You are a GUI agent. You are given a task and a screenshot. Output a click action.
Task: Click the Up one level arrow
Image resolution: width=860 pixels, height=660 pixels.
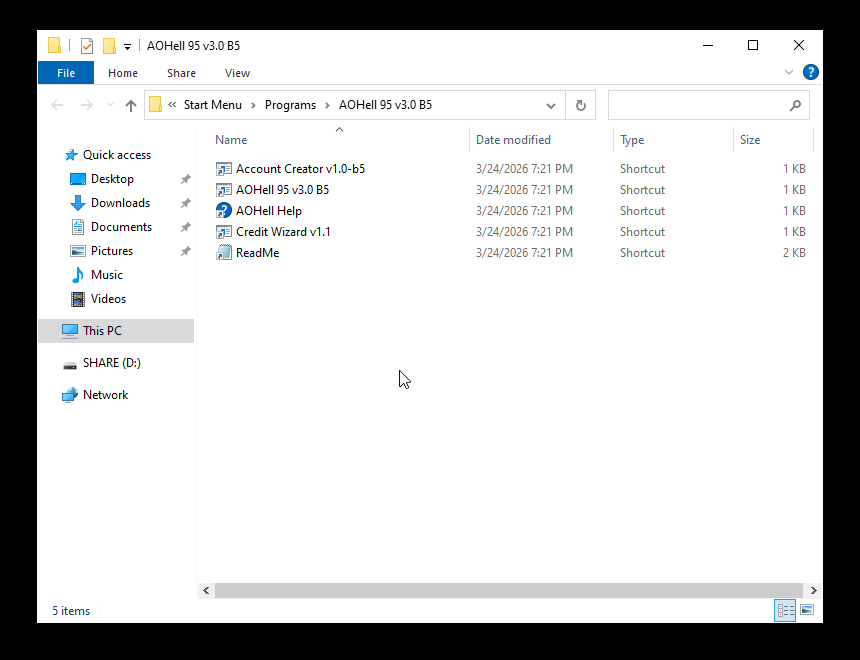(x=131, y=105)
